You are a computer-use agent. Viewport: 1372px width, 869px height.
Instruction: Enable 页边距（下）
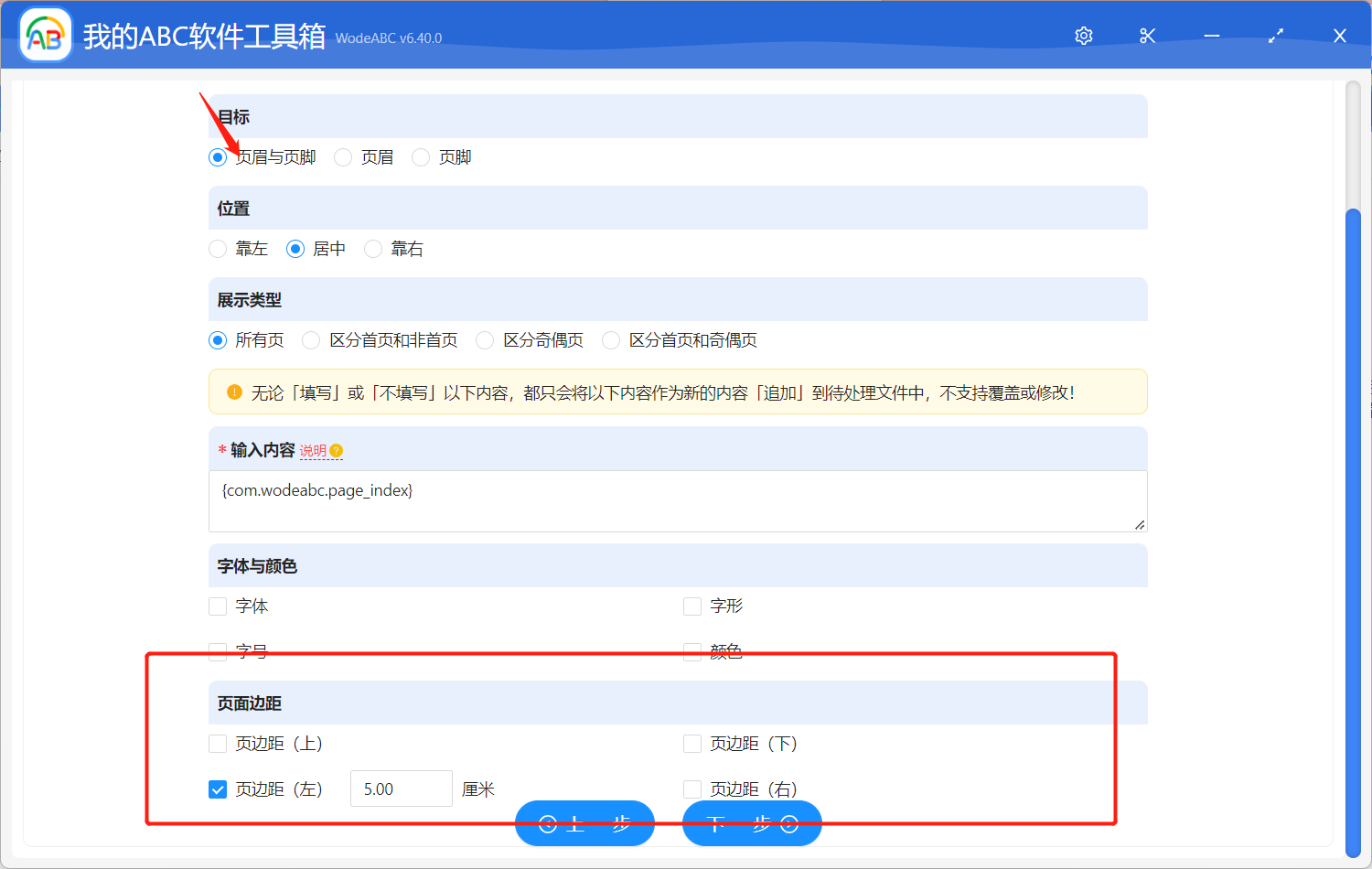[692, 743]
